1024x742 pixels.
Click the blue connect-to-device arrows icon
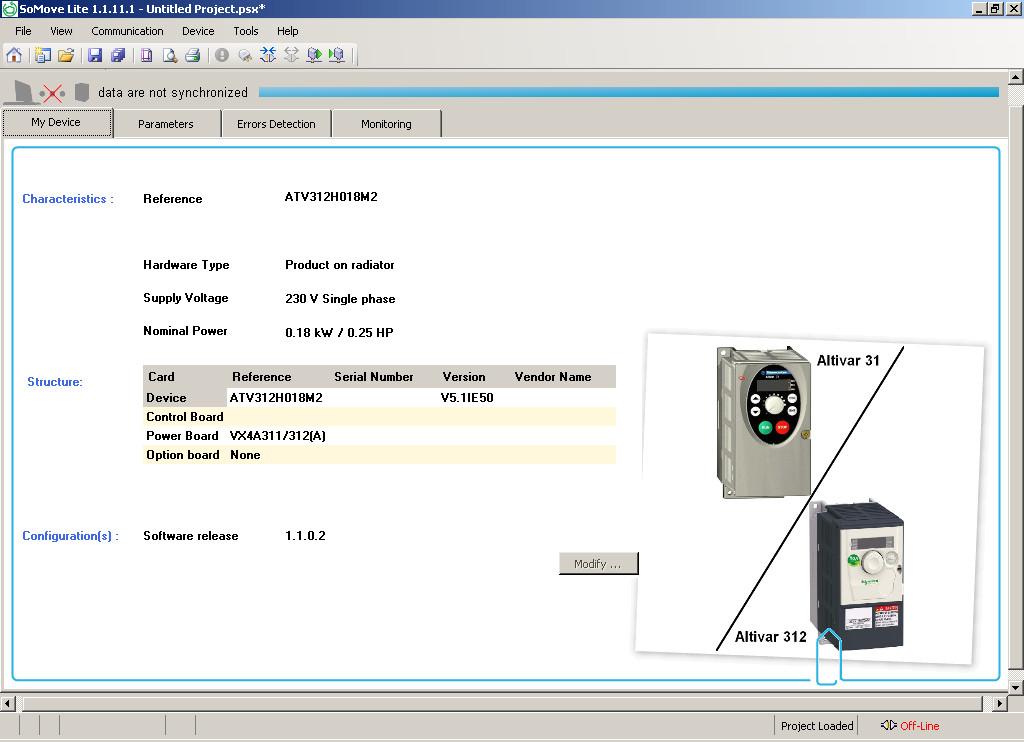pyautogui.click(x=268, y=55)
